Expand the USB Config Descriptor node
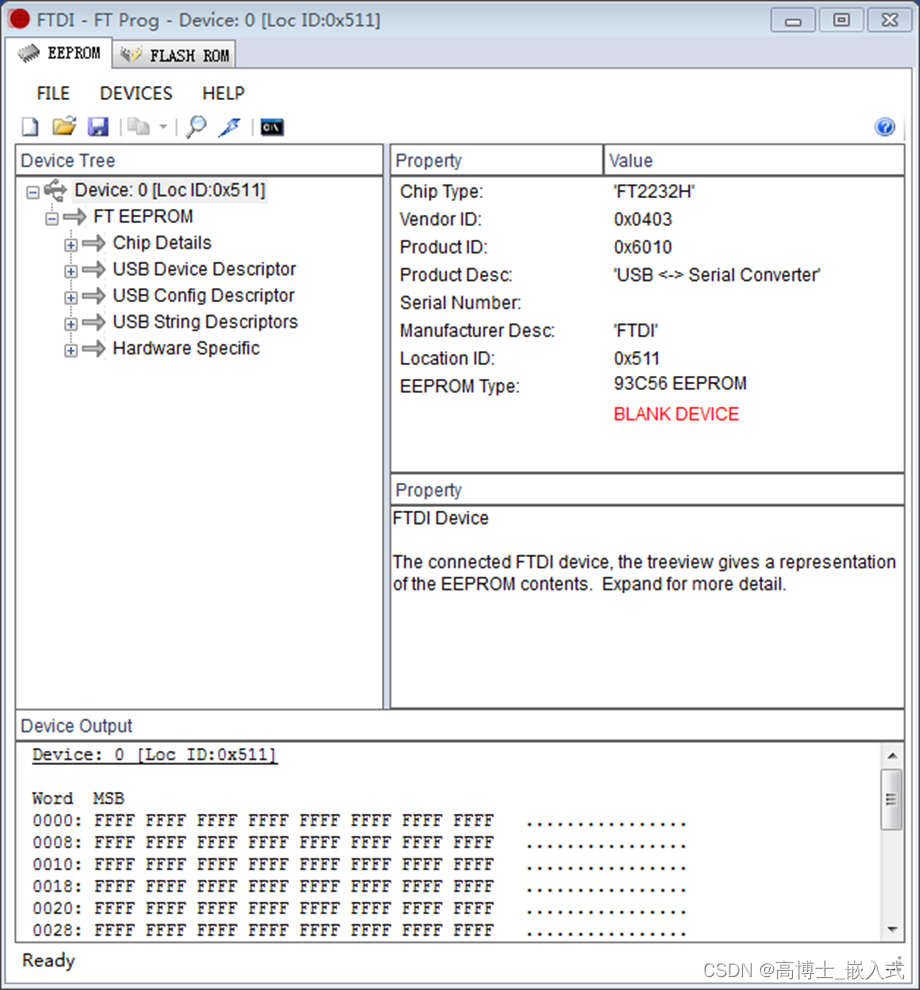 pyautogui.click(x=71, y=297)
